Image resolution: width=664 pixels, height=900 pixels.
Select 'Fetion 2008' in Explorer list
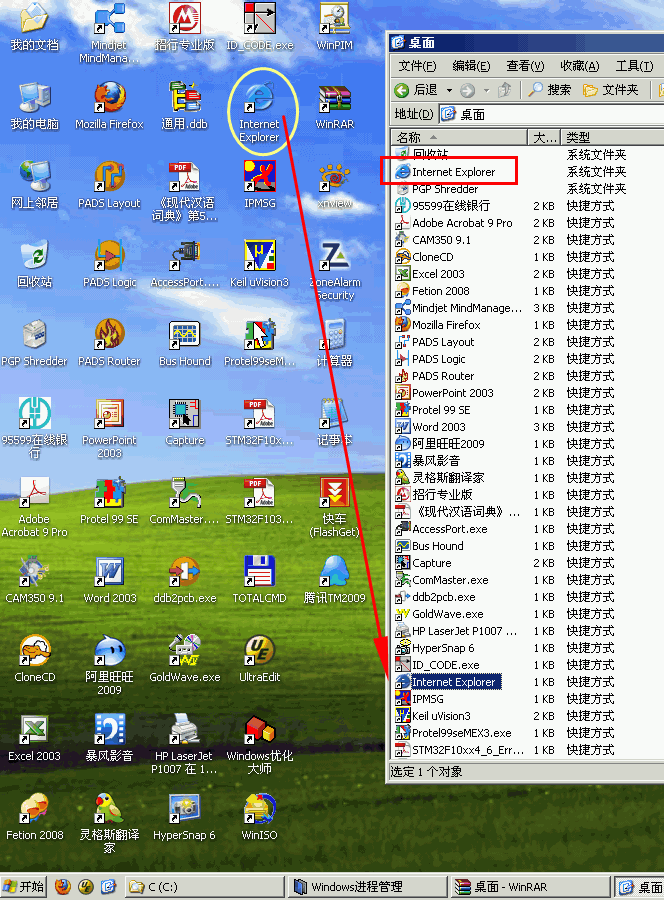click(x=440, y=291)
